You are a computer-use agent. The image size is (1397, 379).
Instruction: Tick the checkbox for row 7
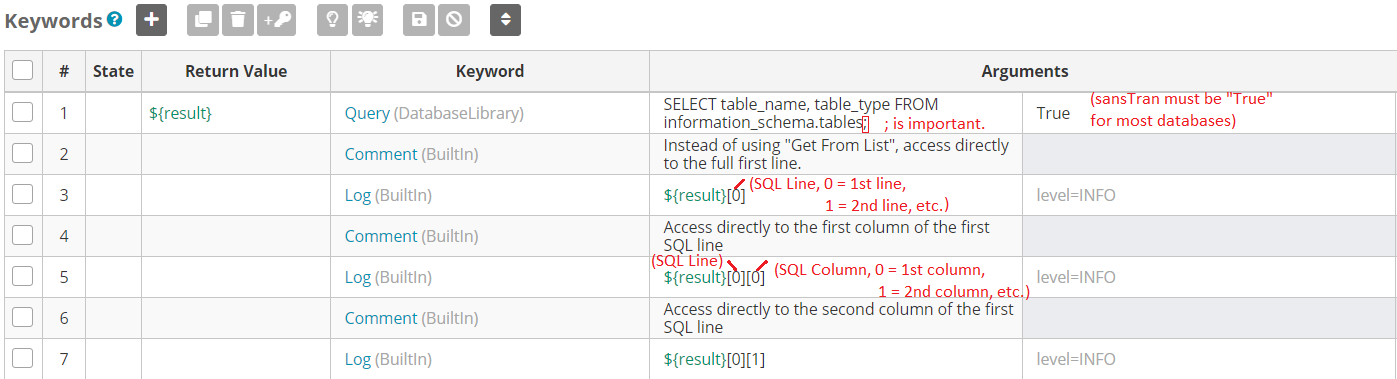click(x=23, y=359)
